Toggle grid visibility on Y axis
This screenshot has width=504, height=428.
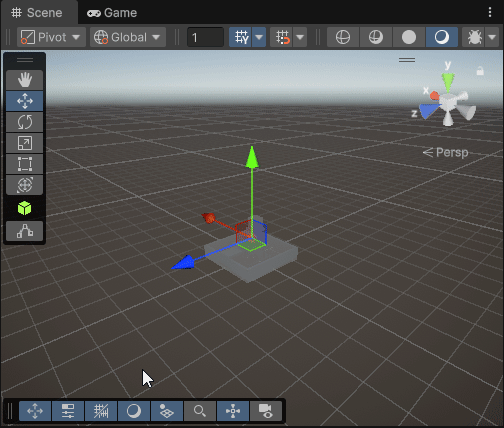[241, 37]
